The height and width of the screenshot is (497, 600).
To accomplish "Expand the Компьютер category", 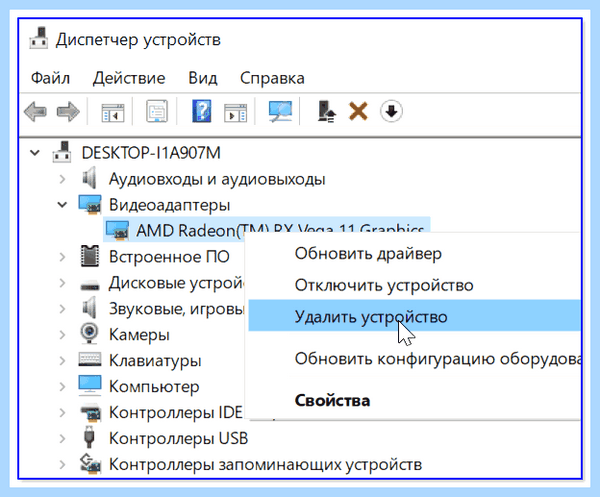I will pyautogui.click(x=62, y=386).
